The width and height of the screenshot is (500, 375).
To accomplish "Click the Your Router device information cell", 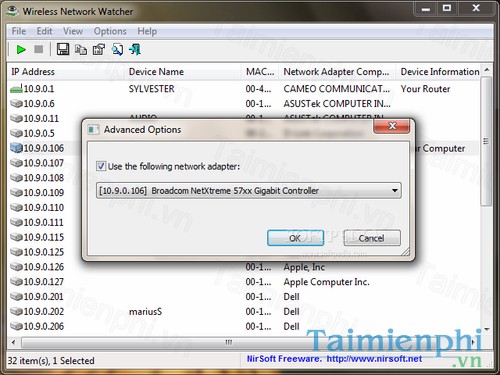I will point(425,89).
